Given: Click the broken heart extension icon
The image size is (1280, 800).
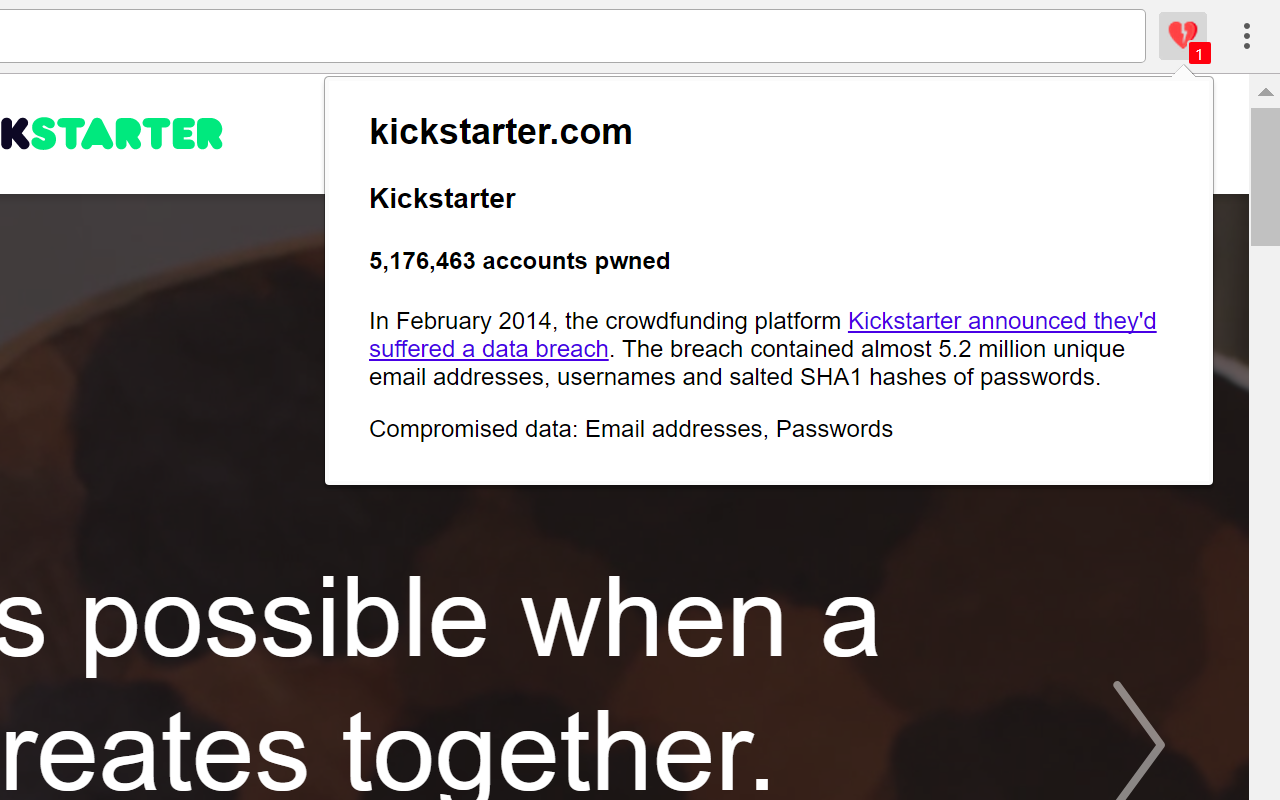Looking at the screenshot, I should pyautogui.click(x=1183, y=36).
